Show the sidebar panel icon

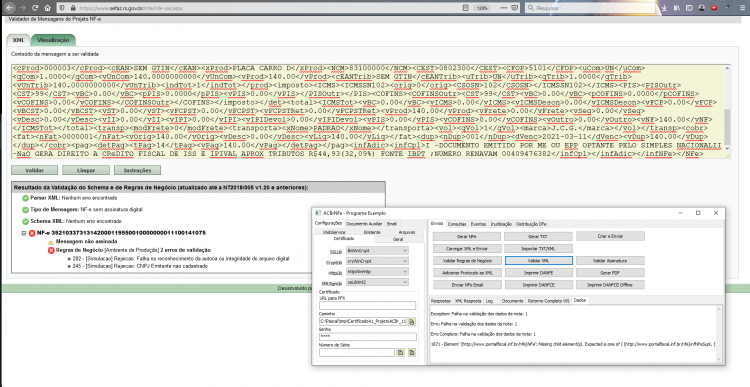689,8
